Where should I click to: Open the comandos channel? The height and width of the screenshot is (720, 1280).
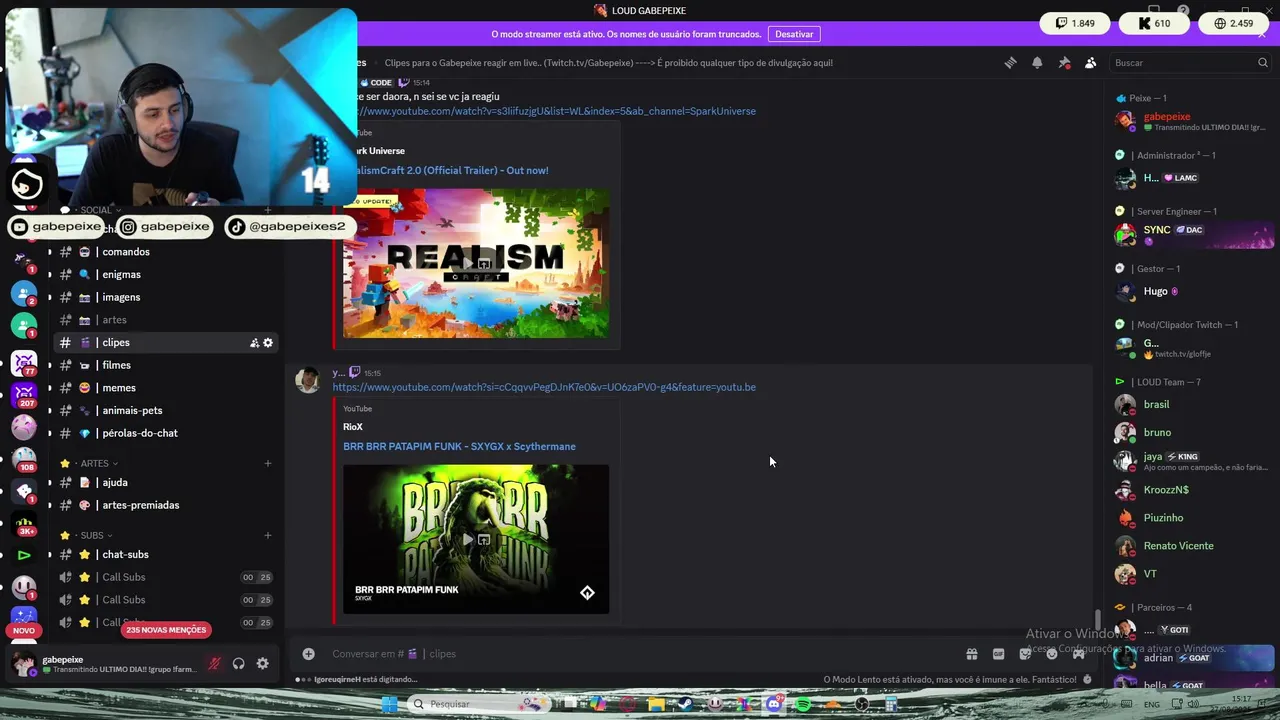coord(165,252)
